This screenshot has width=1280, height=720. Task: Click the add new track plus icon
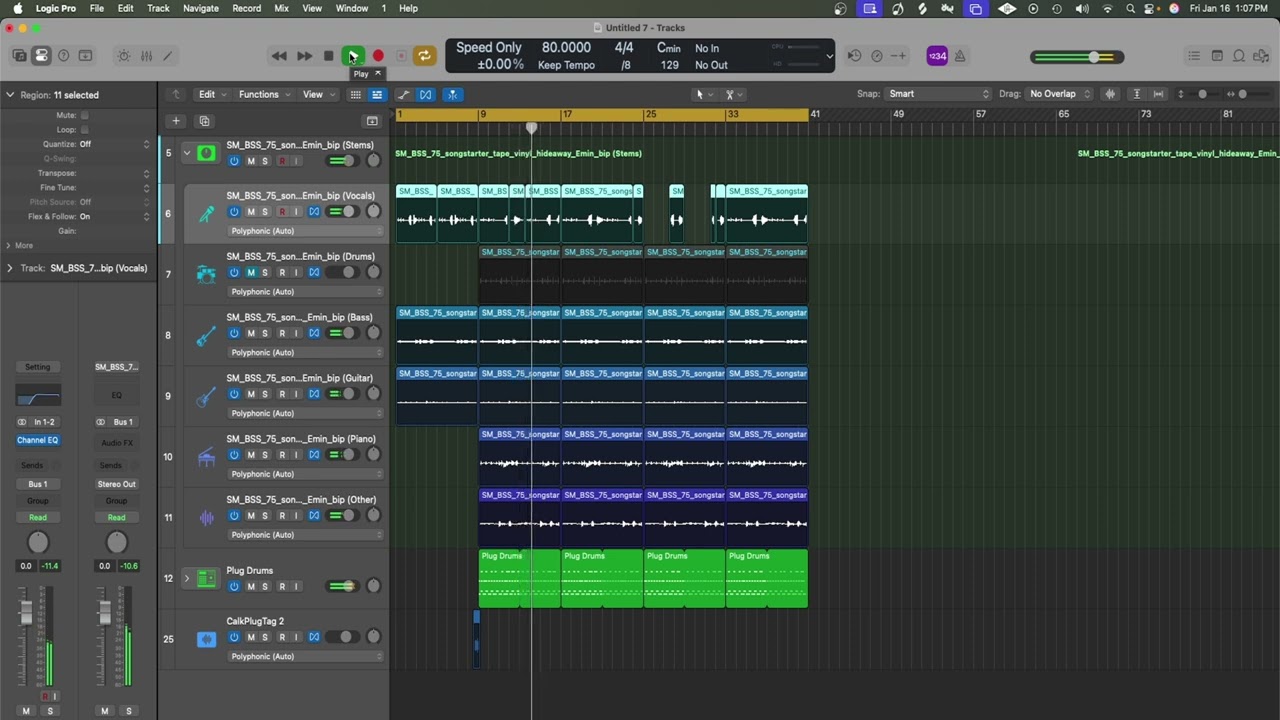(176, 121)
